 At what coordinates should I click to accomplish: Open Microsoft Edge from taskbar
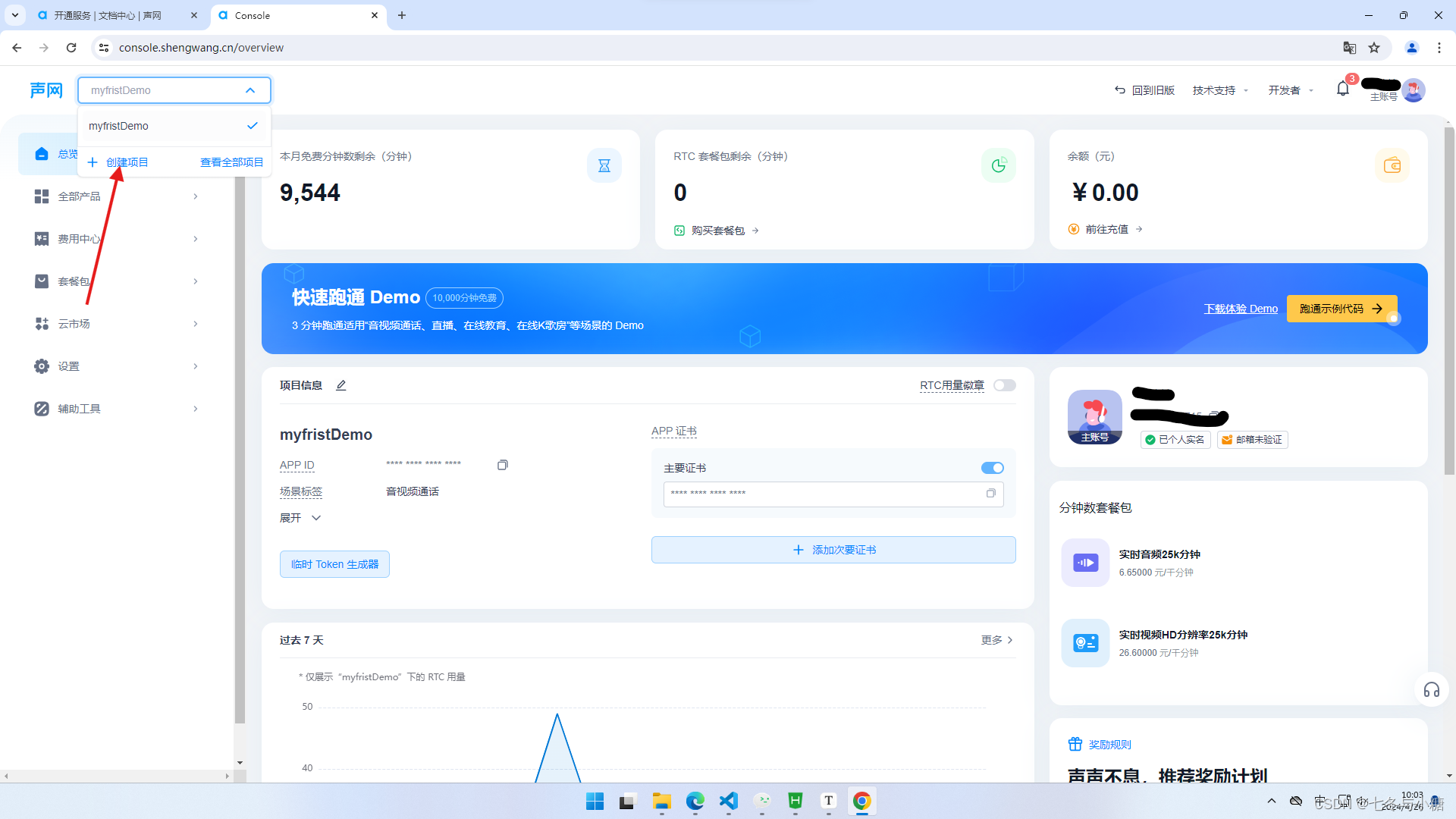coord(695,801)
